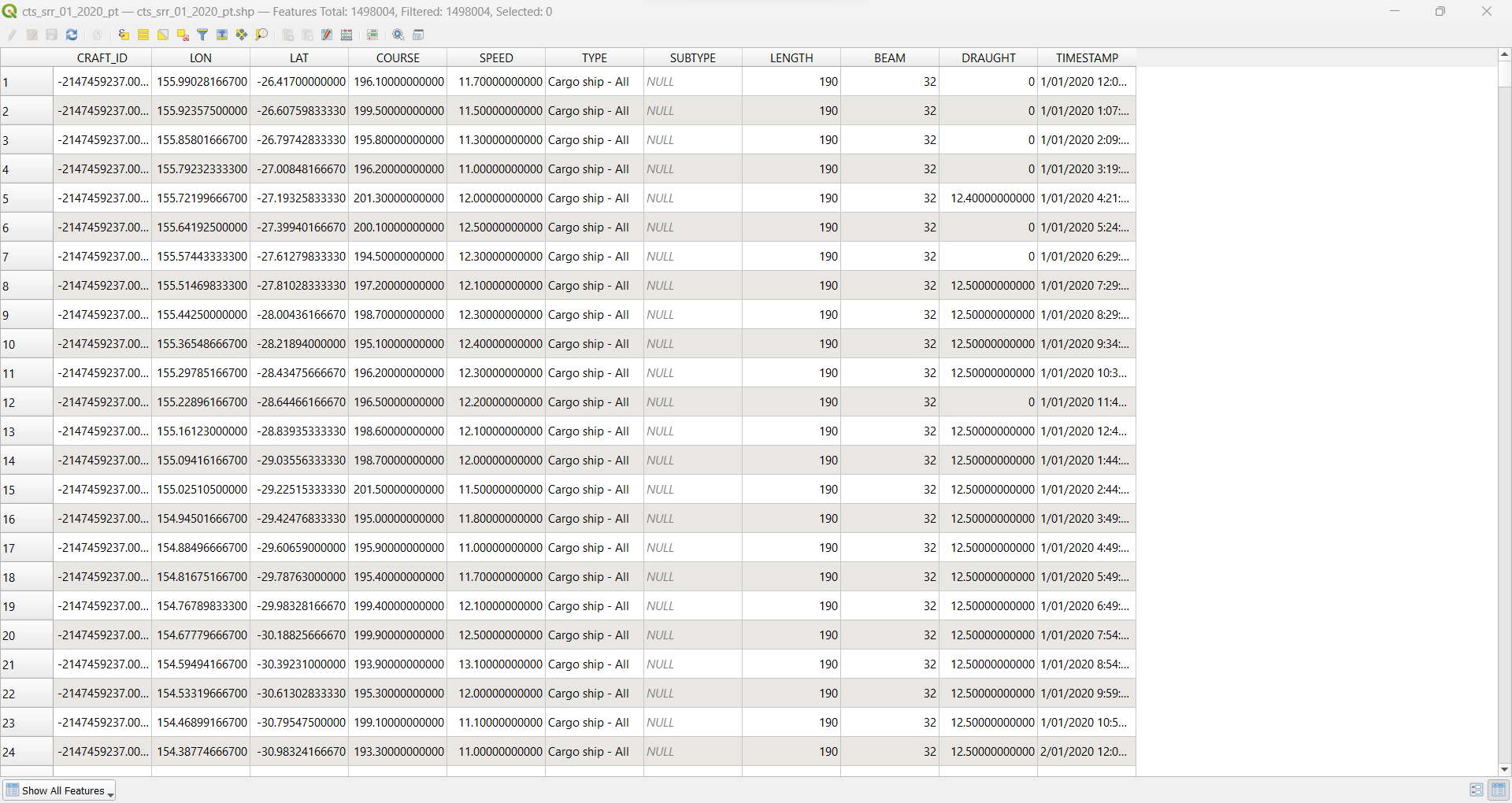Click the DRAUGHT column header
This screenshot has width=1512, height=803.
pyautogui.click(x=988, y=57)
